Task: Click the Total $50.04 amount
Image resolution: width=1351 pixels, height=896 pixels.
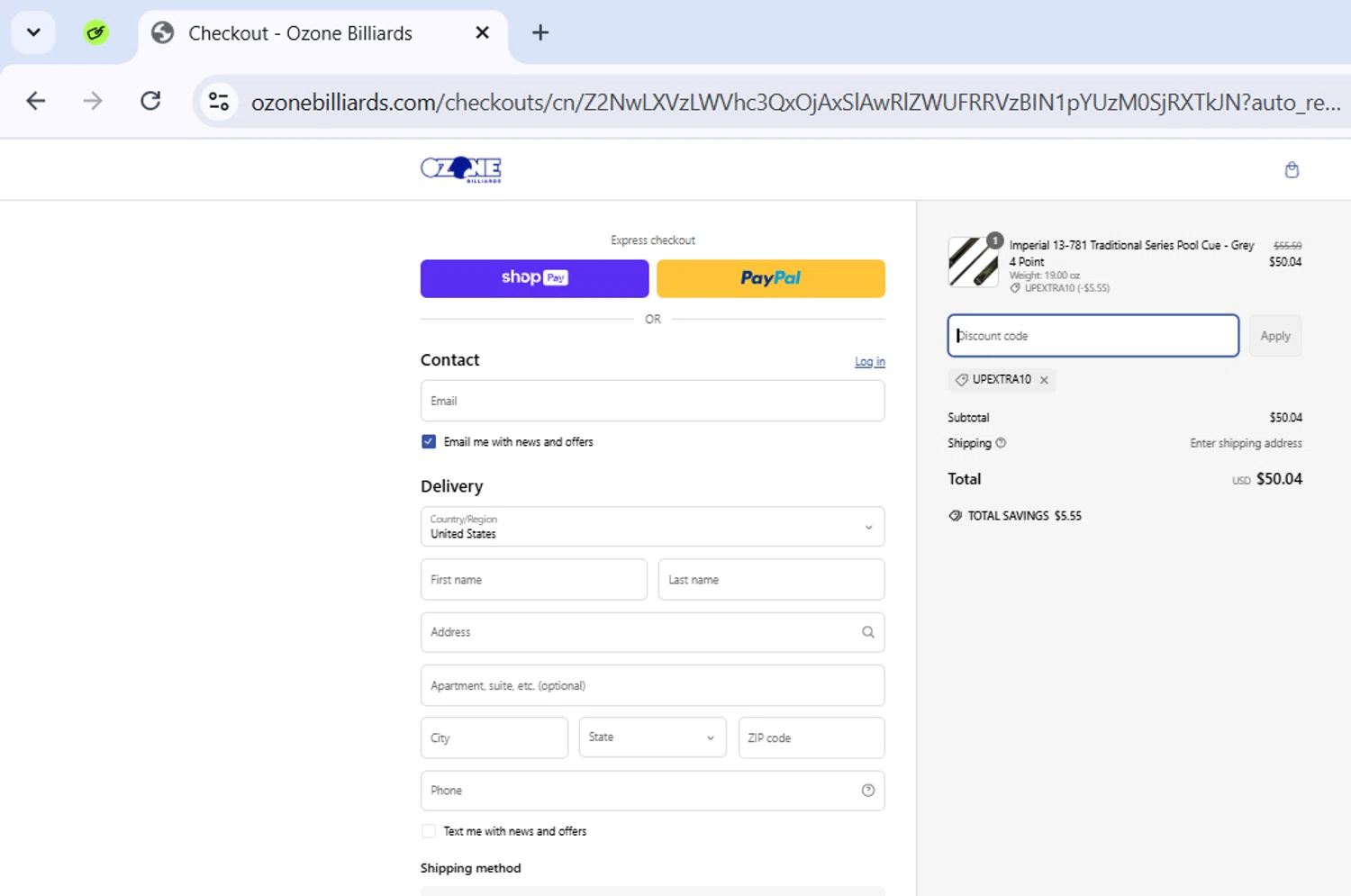Action: coord(1279,479)
